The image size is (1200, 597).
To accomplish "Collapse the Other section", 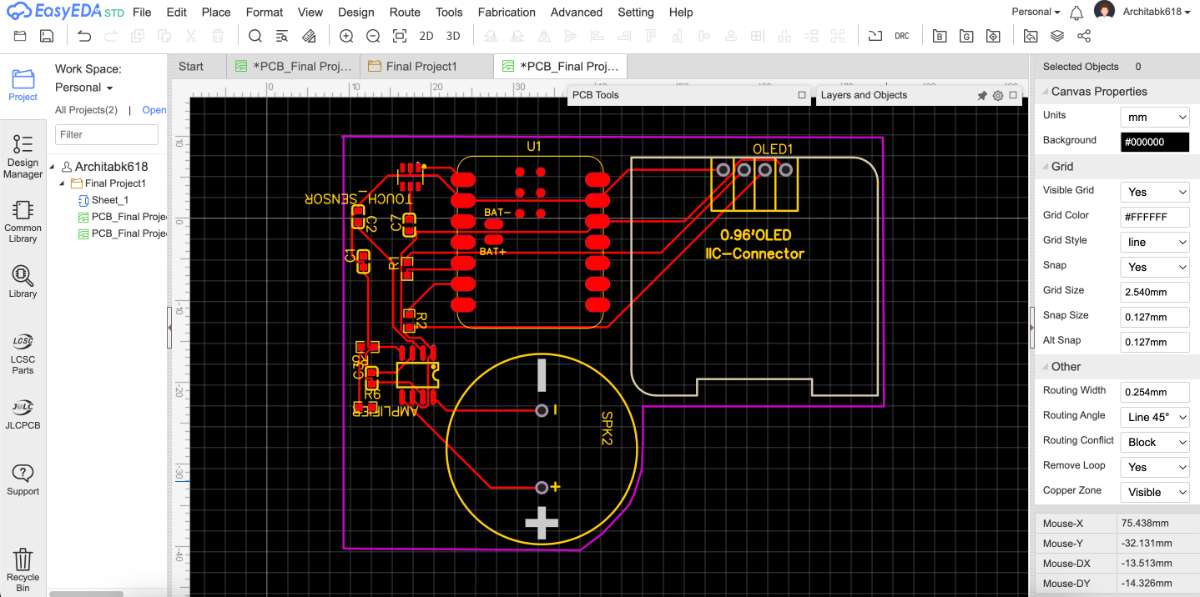I will coord(1043,367).
